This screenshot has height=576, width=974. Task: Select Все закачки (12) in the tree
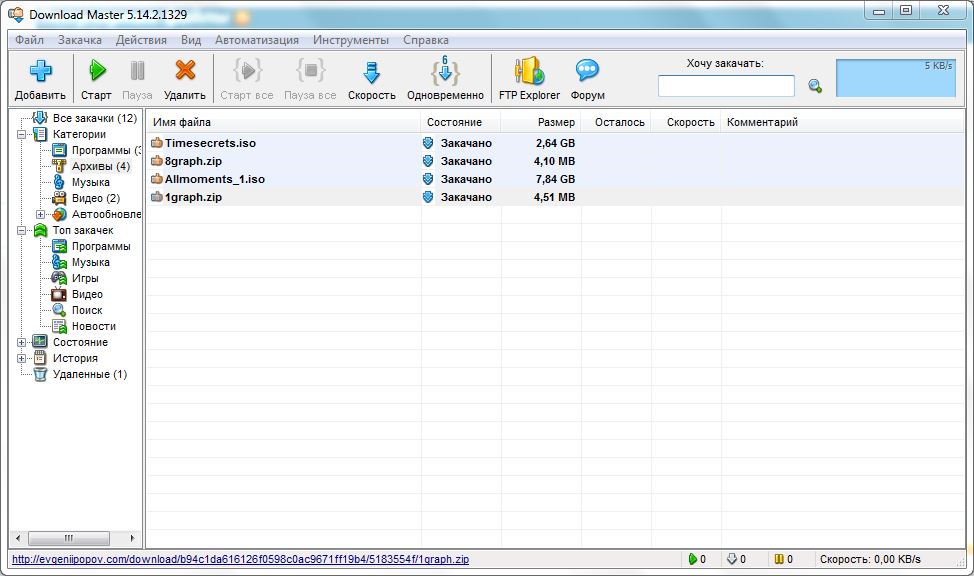(94, 118)
